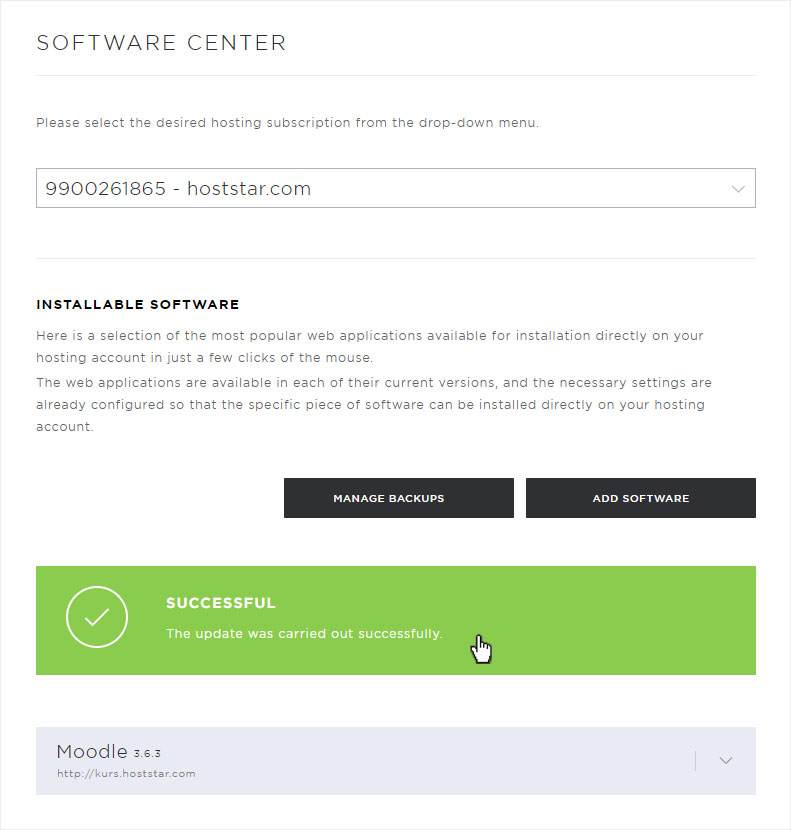Click the ADD SOFTWARE button
The image size is (791, 830).
pyautogui.click(x=641, y=498)
